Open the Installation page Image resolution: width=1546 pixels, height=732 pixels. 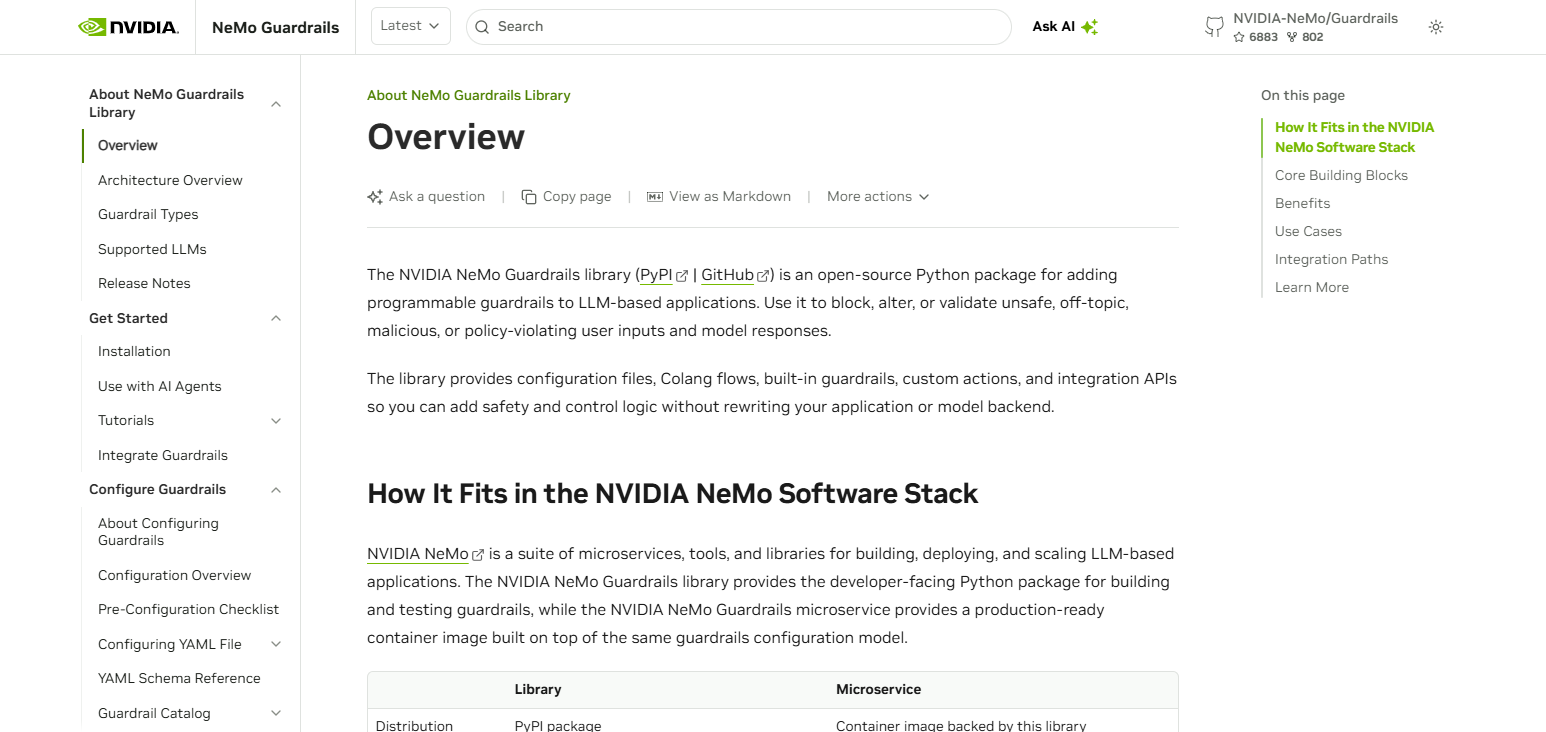point(134,352)
